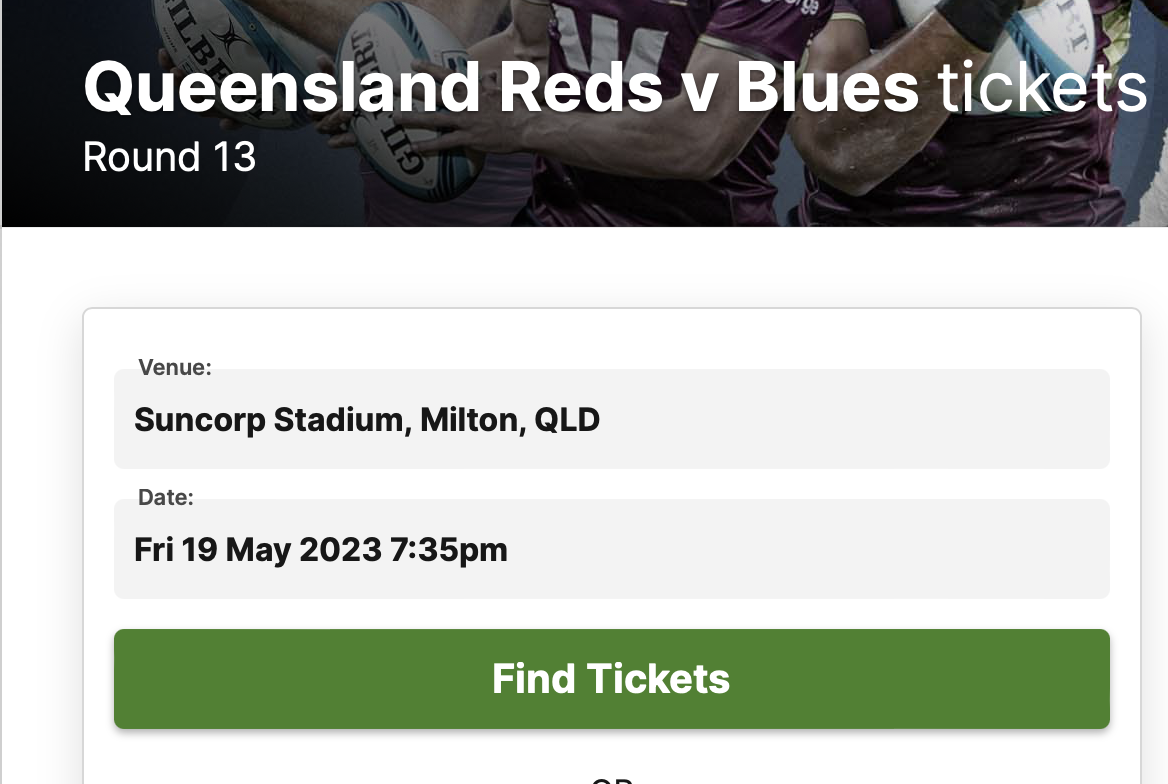Click the Round 13 subtitle

click(169, 157)
